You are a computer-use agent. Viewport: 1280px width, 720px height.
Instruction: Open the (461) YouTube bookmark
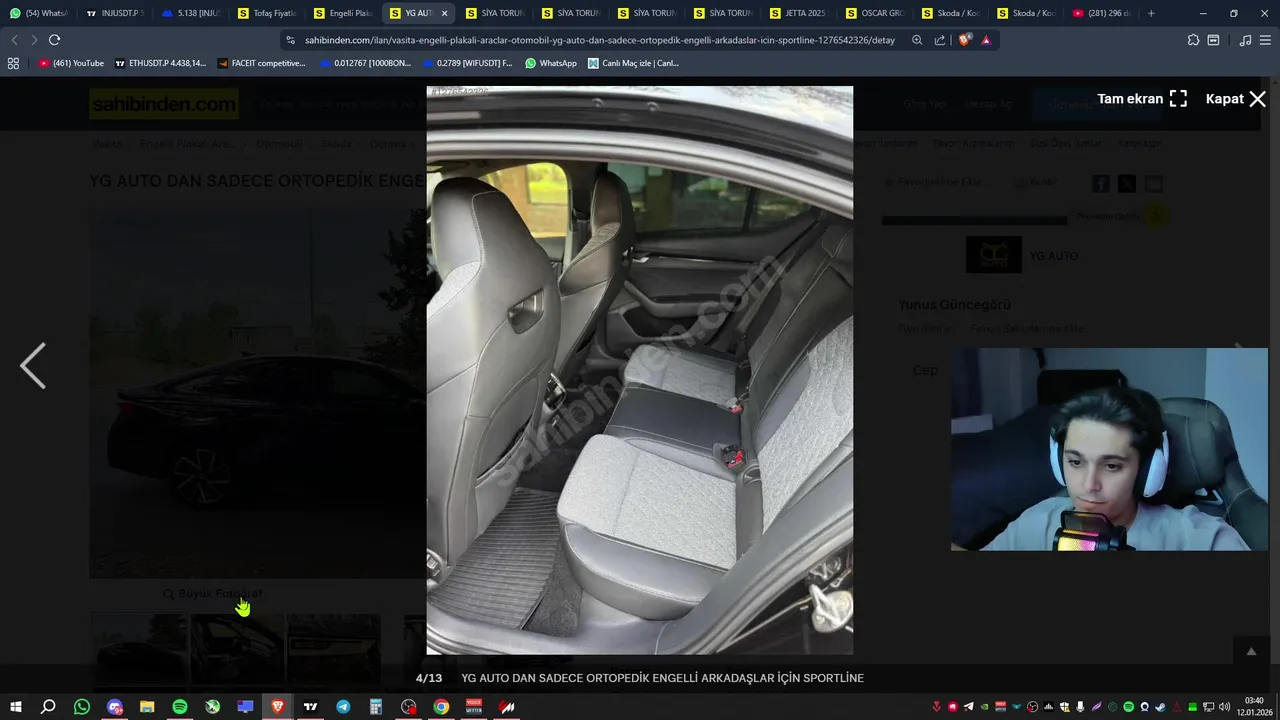click(71, 63)
